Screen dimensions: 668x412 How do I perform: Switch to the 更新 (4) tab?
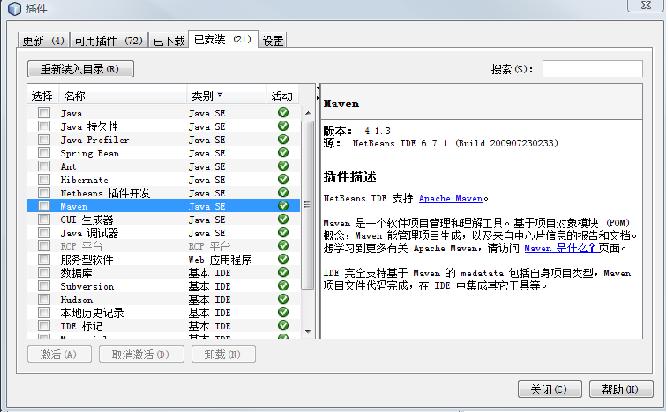[x=43, y=40]
